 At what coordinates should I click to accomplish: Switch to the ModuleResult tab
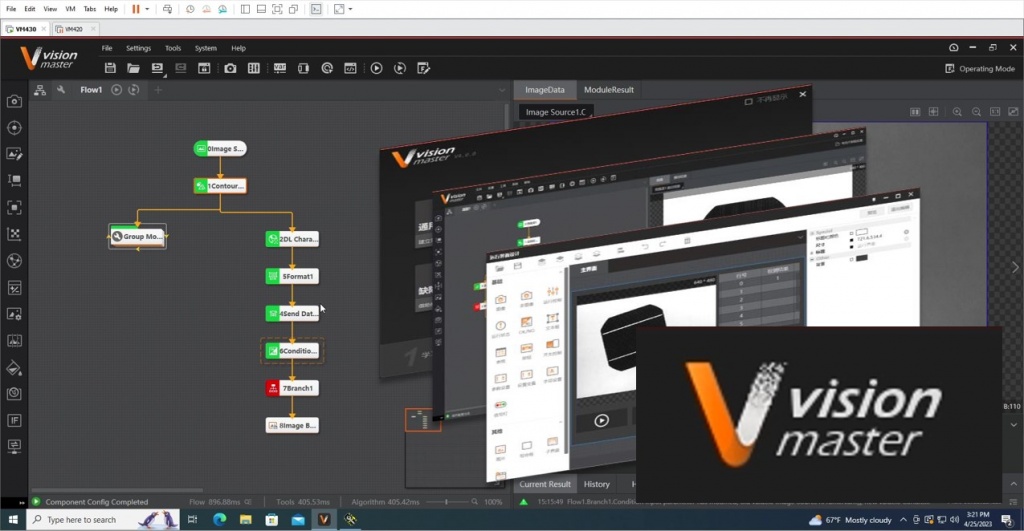(609, 89)
